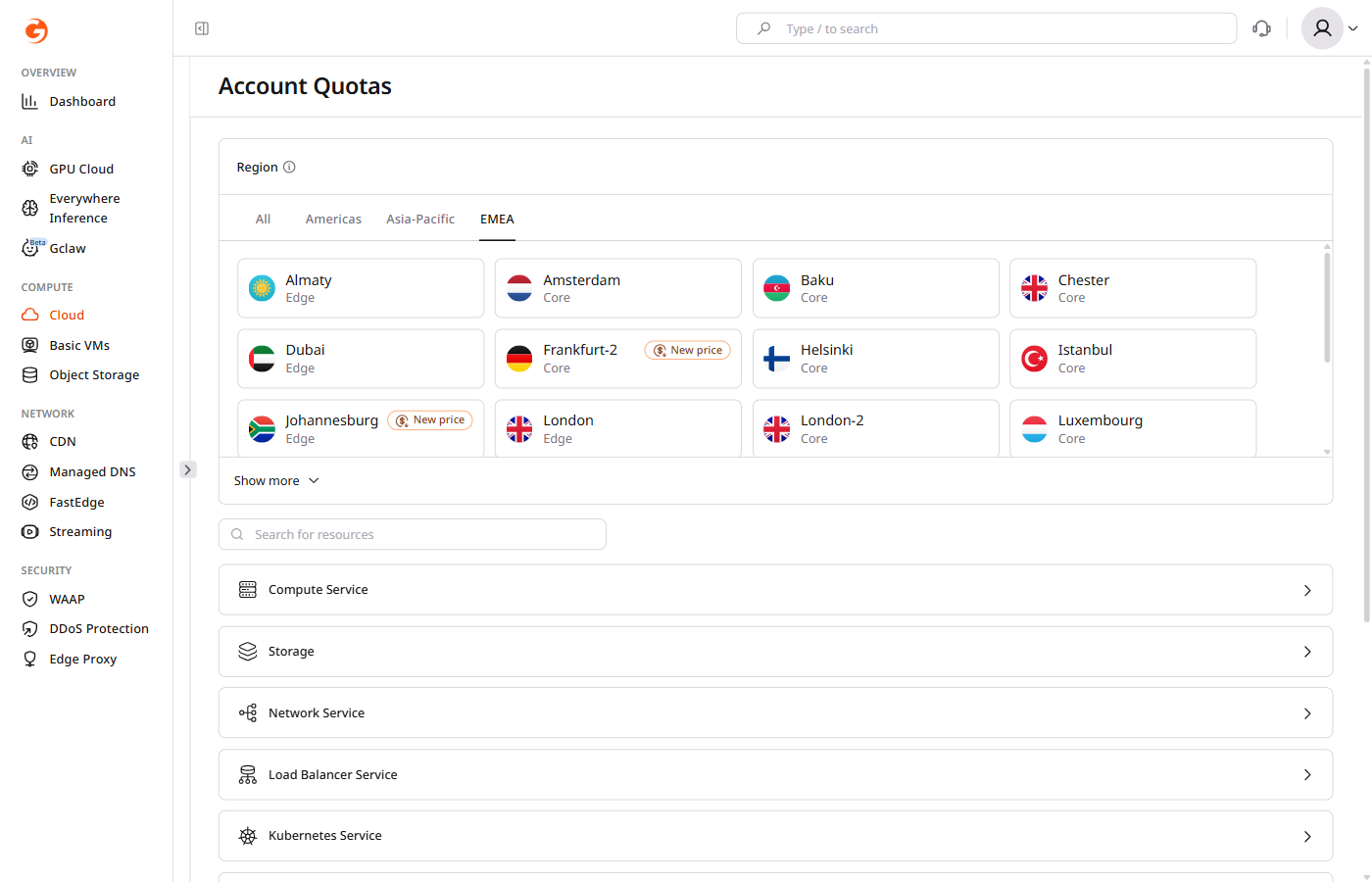Click the Everywhere Inference icon
This screenshot has width=1372, height=882.
(x=30, y=208)
